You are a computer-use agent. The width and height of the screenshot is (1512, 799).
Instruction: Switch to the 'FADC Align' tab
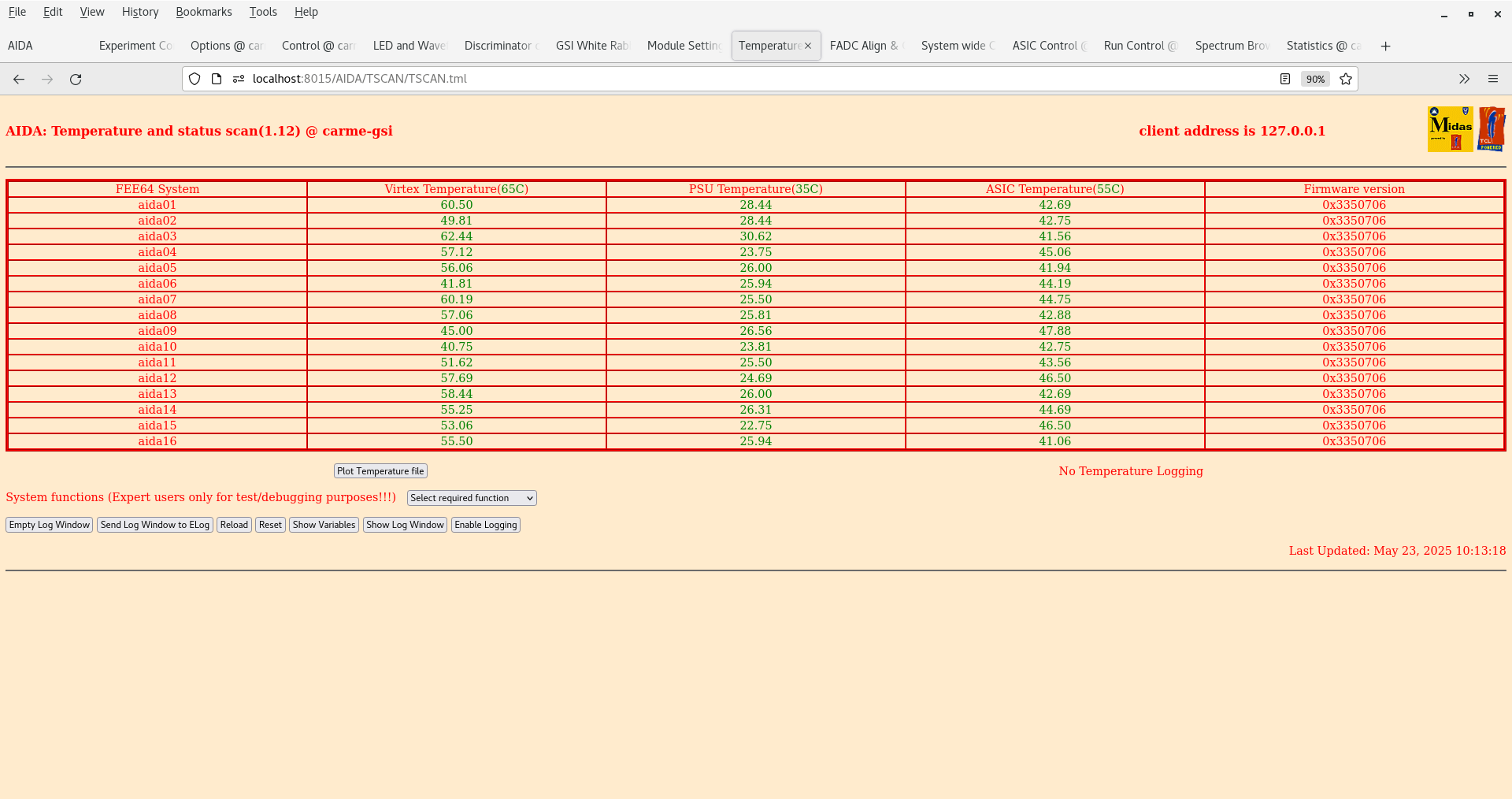click(864, 46)
